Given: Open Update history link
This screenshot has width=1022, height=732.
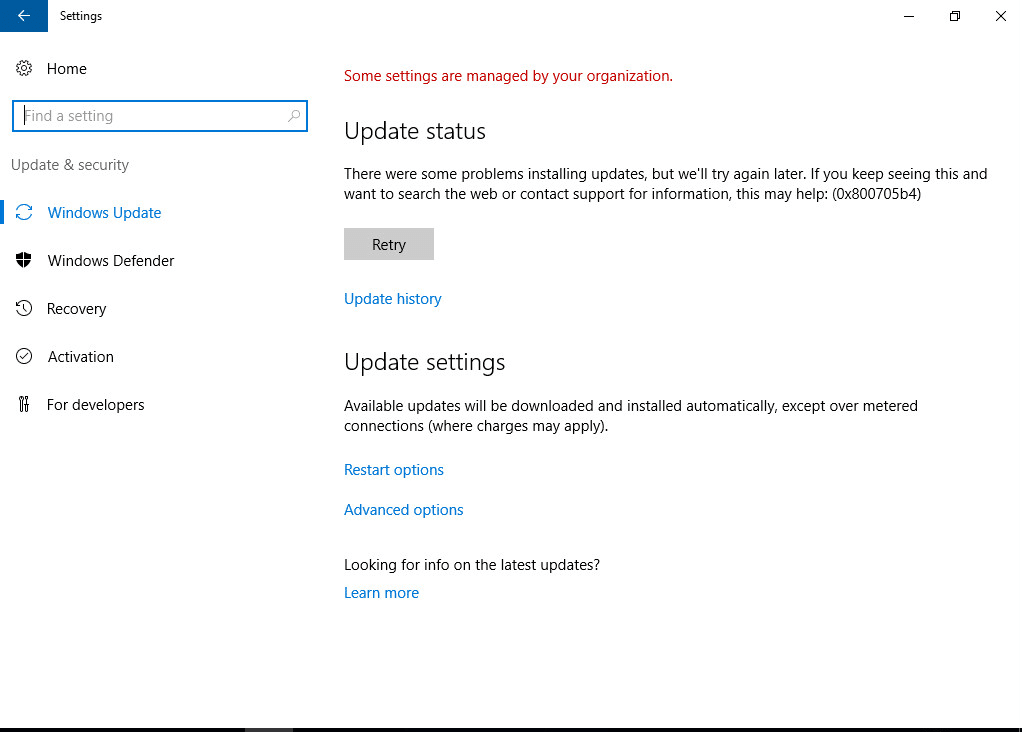Looking at the screenshot, I should pyautogui.click(x=393, y=299).
